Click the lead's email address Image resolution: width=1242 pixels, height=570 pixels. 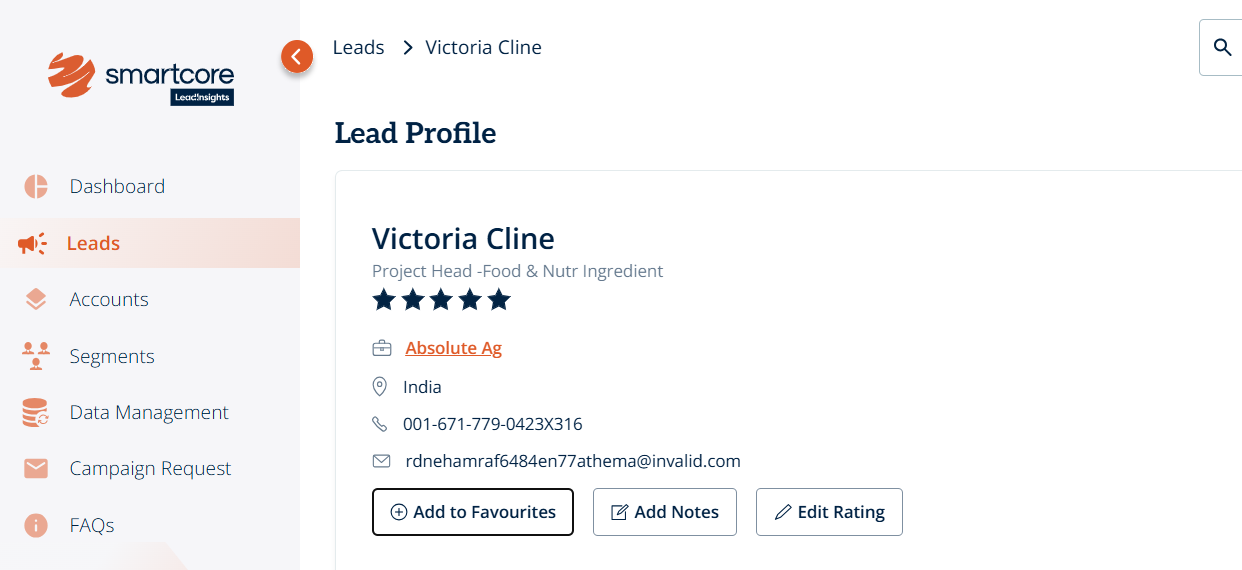[x=572, y=461]
